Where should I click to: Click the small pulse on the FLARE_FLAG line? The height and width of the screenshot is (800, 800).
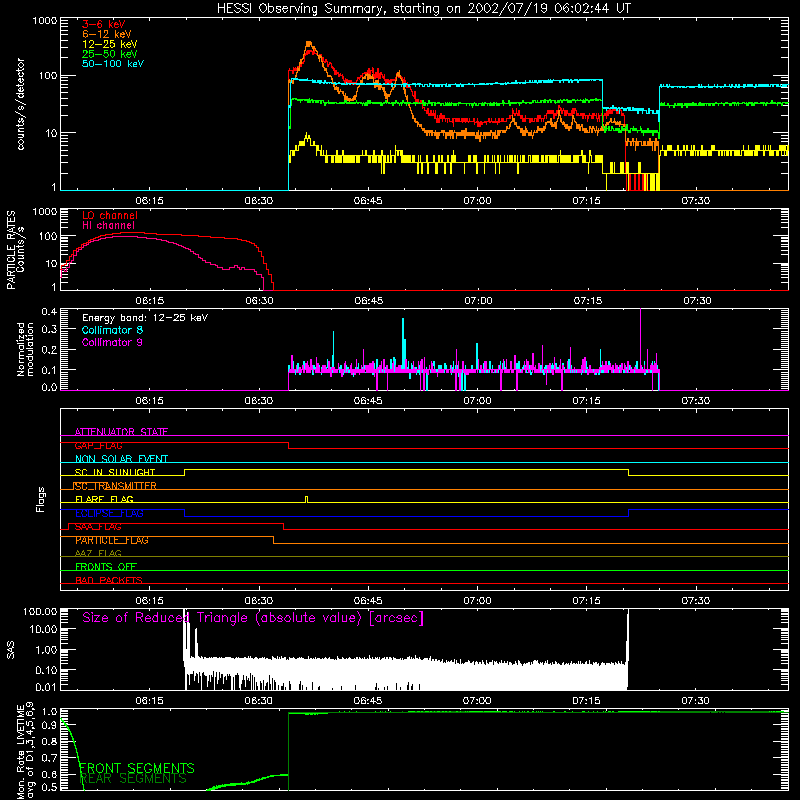coord(306,499)
